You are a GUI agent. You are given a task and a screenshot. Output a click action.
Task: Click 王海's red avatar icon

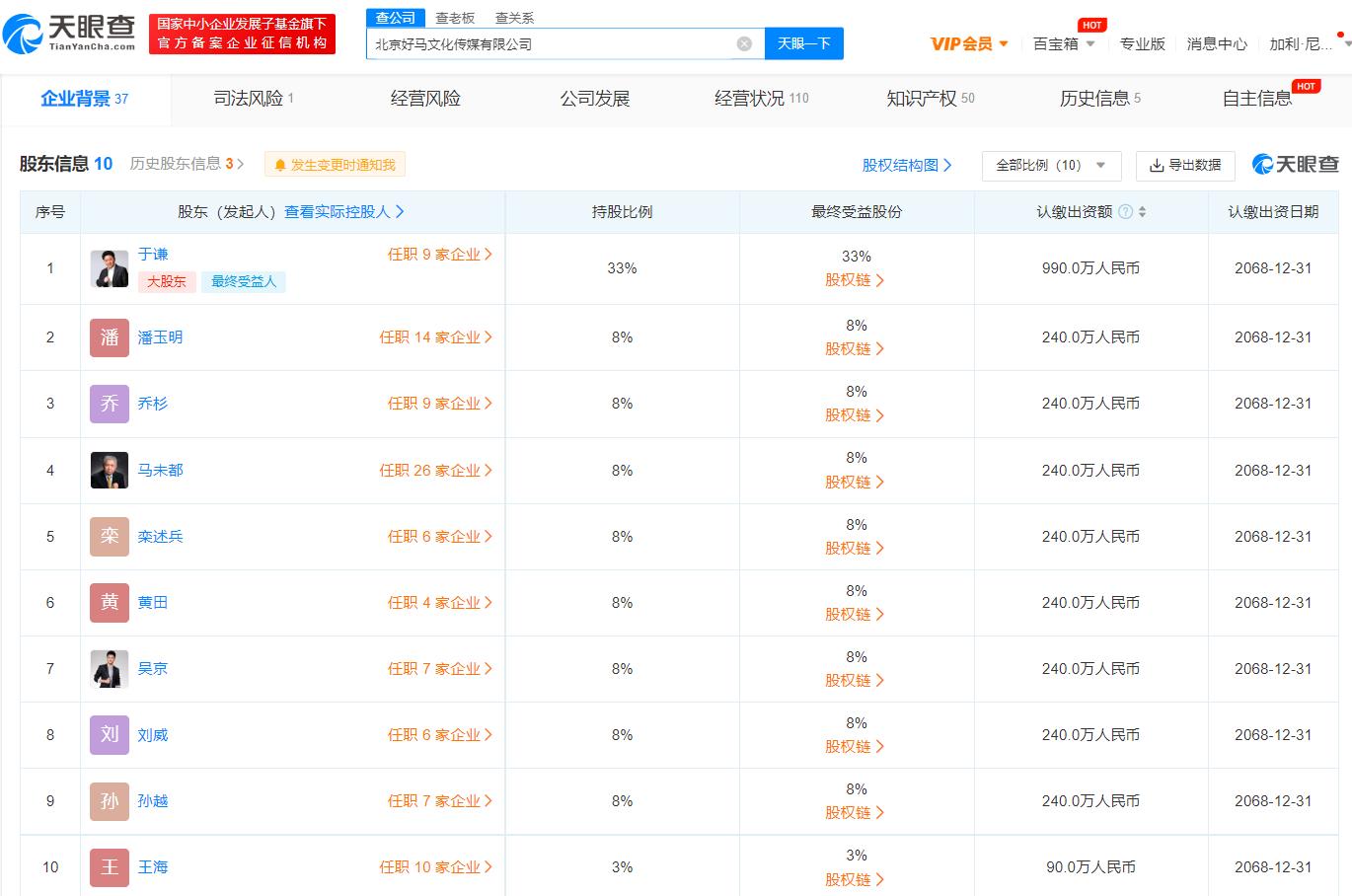point(110,867)
